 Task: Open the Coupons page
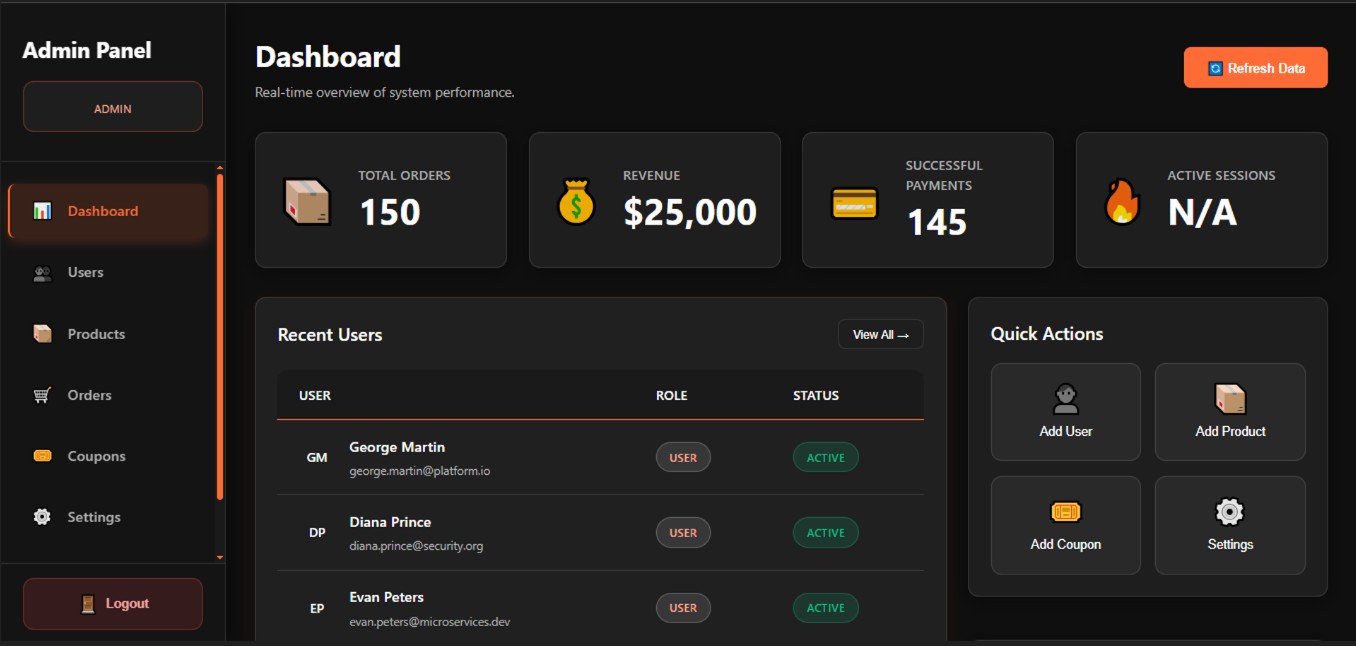point(108,456)
